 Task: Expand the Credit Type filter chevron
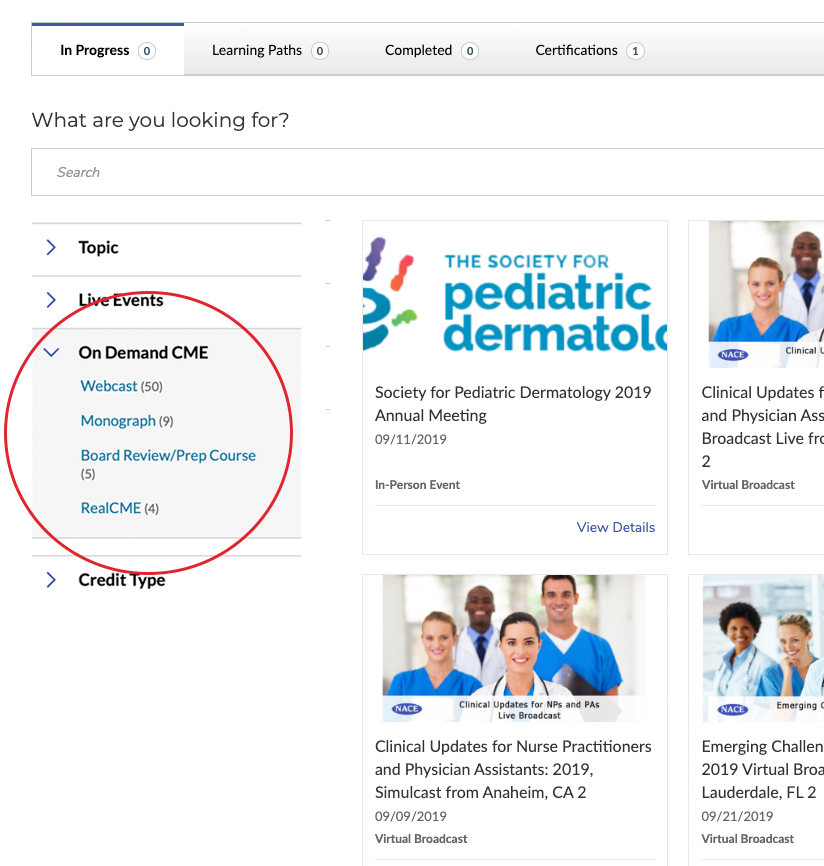click(52, 580)
